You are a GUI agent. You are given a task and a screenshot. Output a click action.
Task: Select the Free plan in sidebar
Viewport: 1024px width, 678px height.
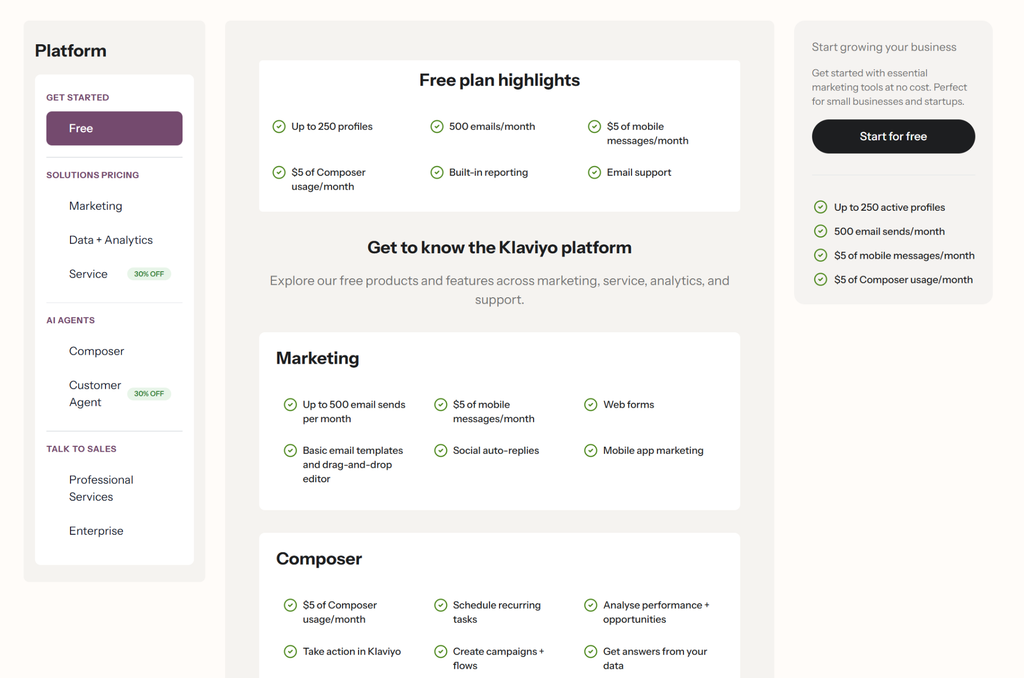114,128
